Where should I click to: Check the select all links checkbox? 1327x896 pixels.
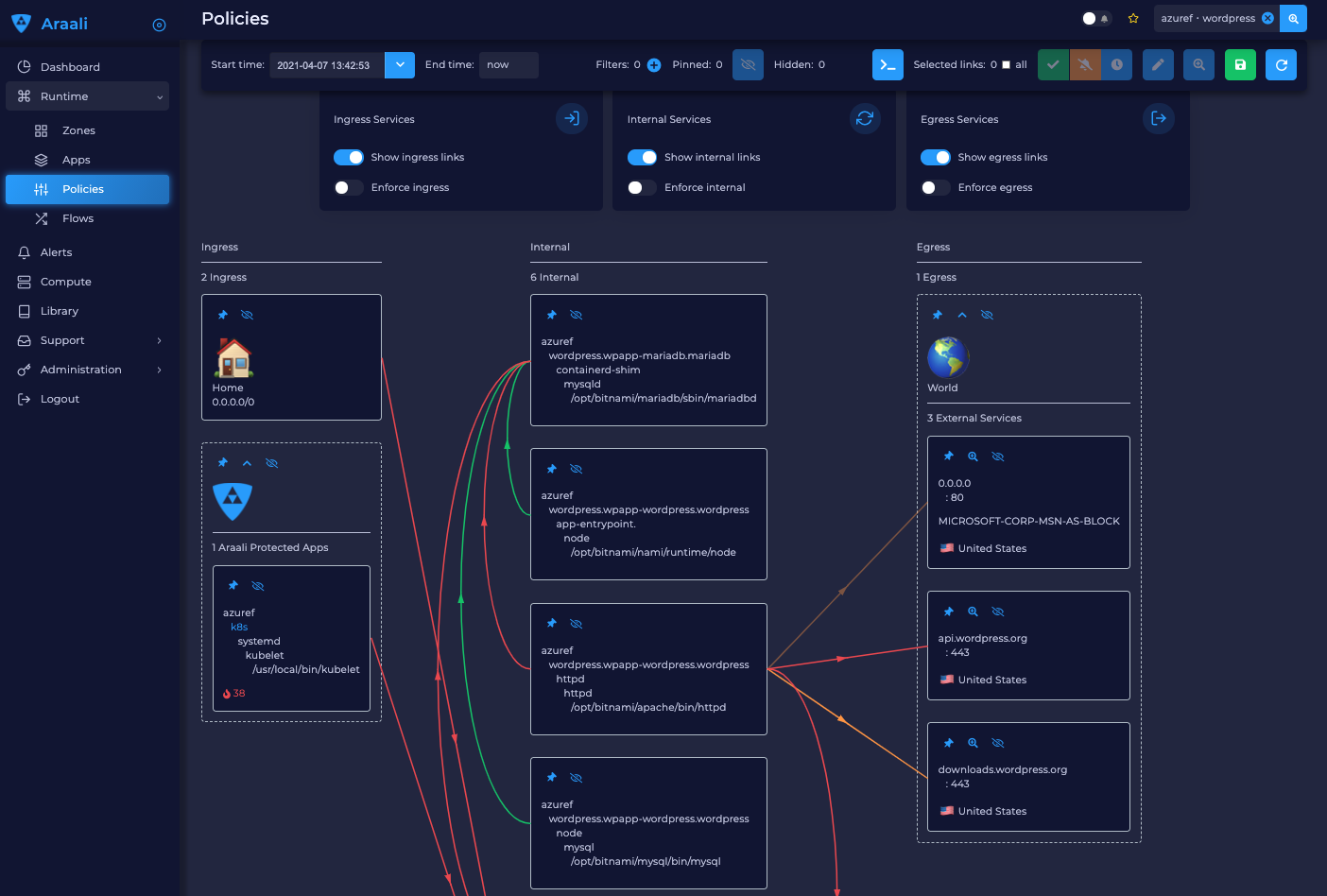(1007, 65)
